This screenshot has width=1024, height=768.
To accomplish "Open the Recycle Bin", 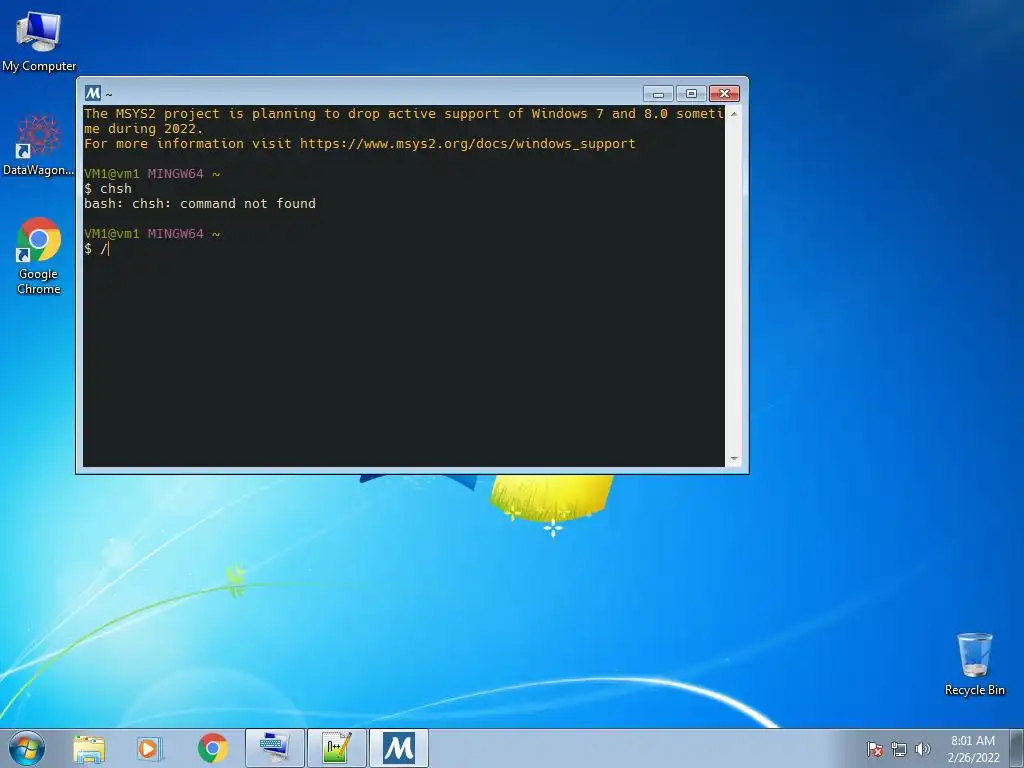I will tap(974, 664).
